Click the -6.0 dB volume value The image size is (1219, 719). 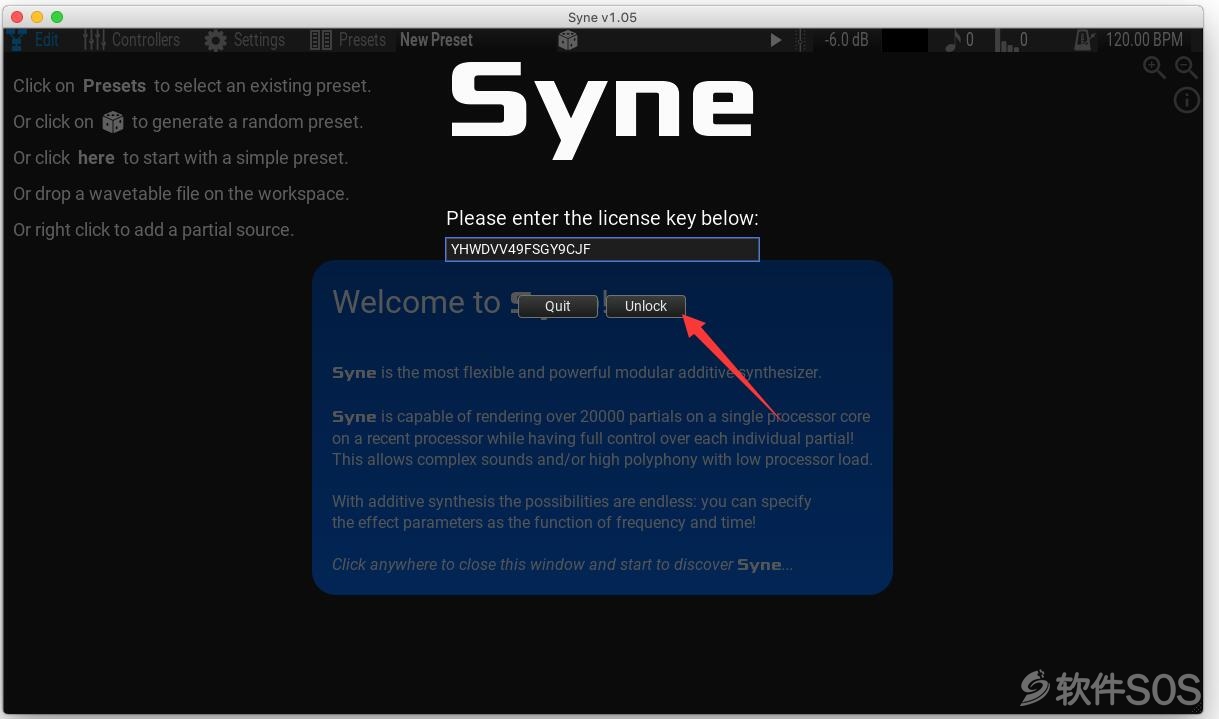coord(846,40)
